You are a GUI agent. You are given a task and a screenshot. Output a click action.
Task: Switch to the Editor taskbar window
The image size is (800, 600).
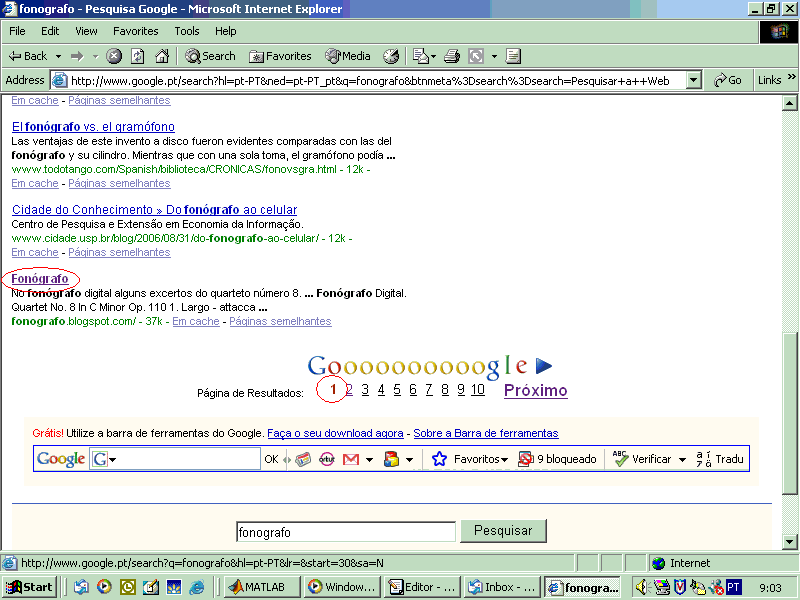coord(422,587)
